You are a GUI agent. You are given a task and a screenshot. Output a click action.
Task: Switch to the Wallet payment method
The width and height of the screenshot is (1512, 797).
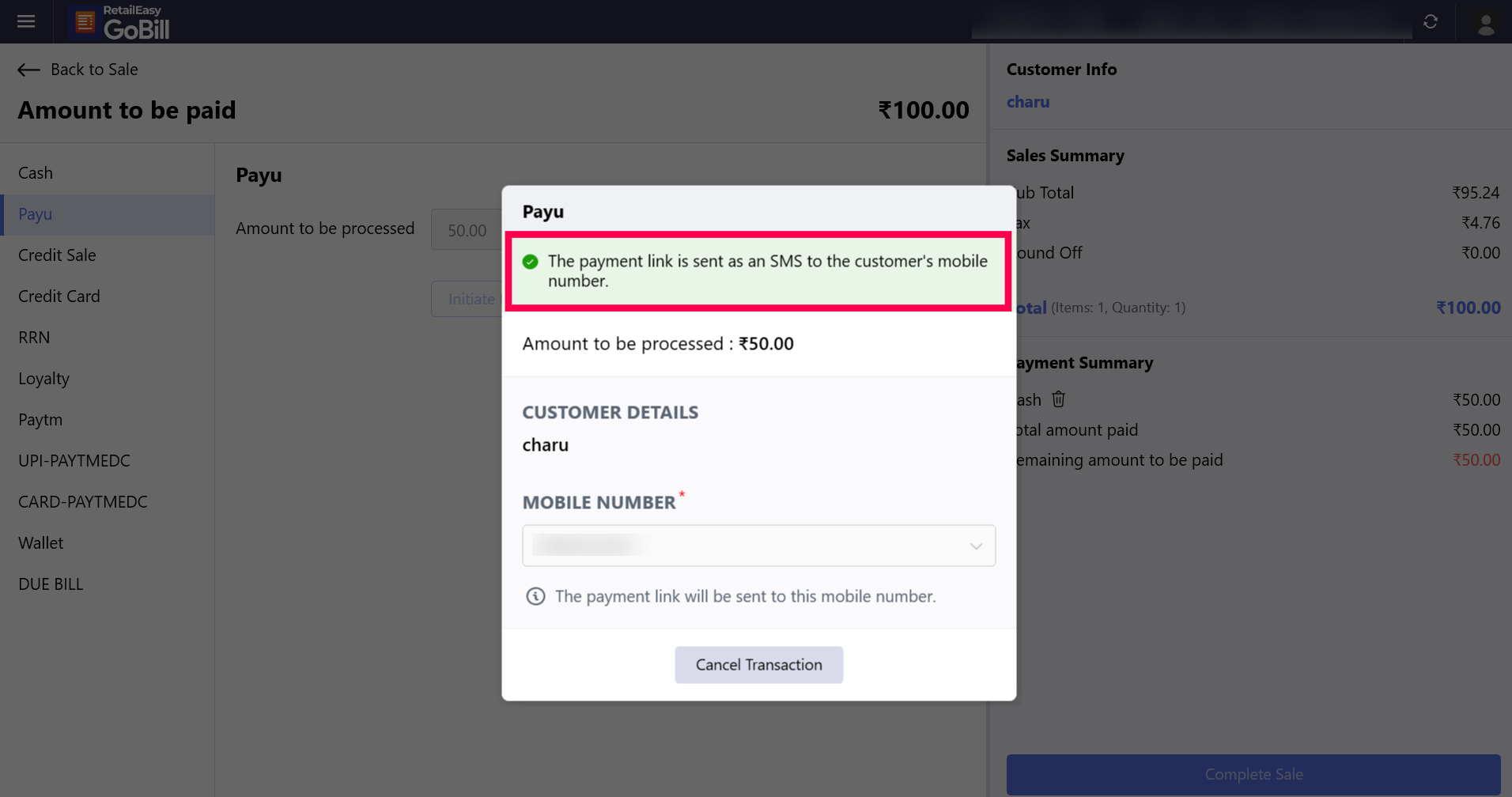41,543
